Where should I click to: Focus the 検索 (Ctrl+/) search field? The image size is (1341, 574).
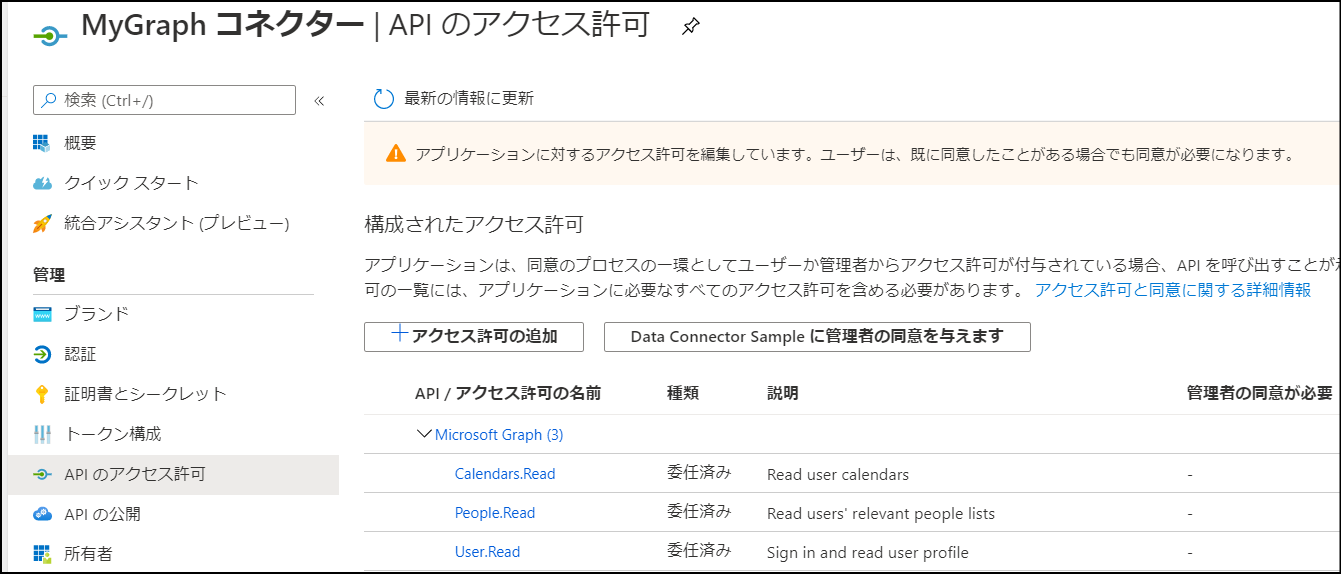coord(164,100)
